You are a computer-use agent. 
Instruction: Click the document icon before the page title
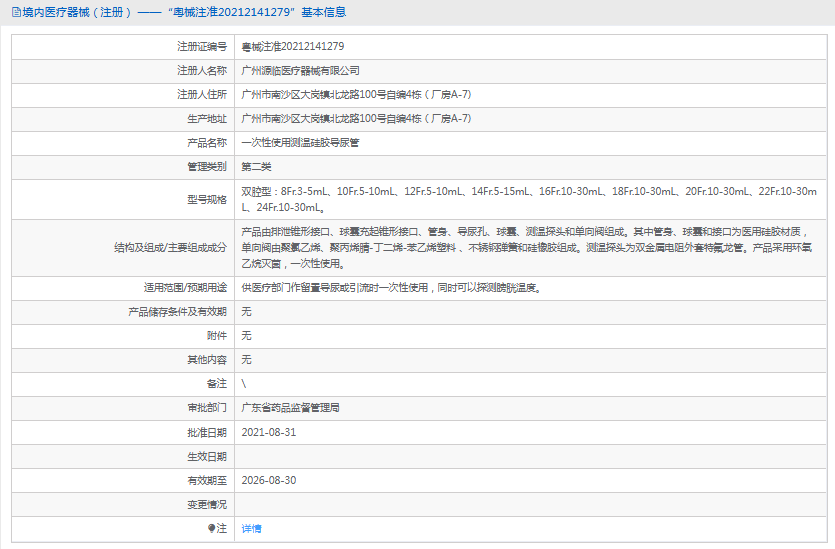click(16, 12)
